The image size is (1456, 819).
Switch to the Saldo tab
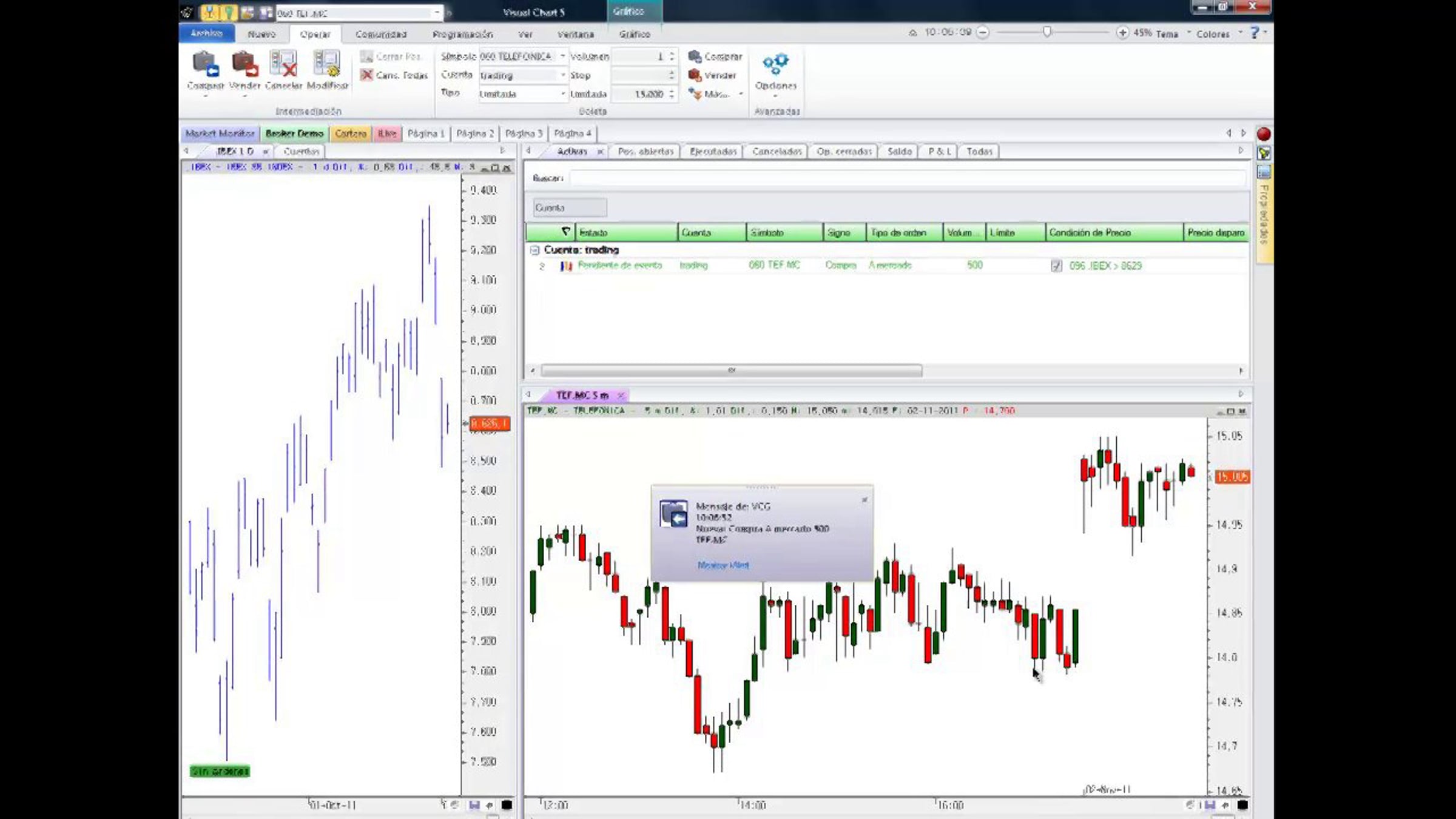[899, 152]
